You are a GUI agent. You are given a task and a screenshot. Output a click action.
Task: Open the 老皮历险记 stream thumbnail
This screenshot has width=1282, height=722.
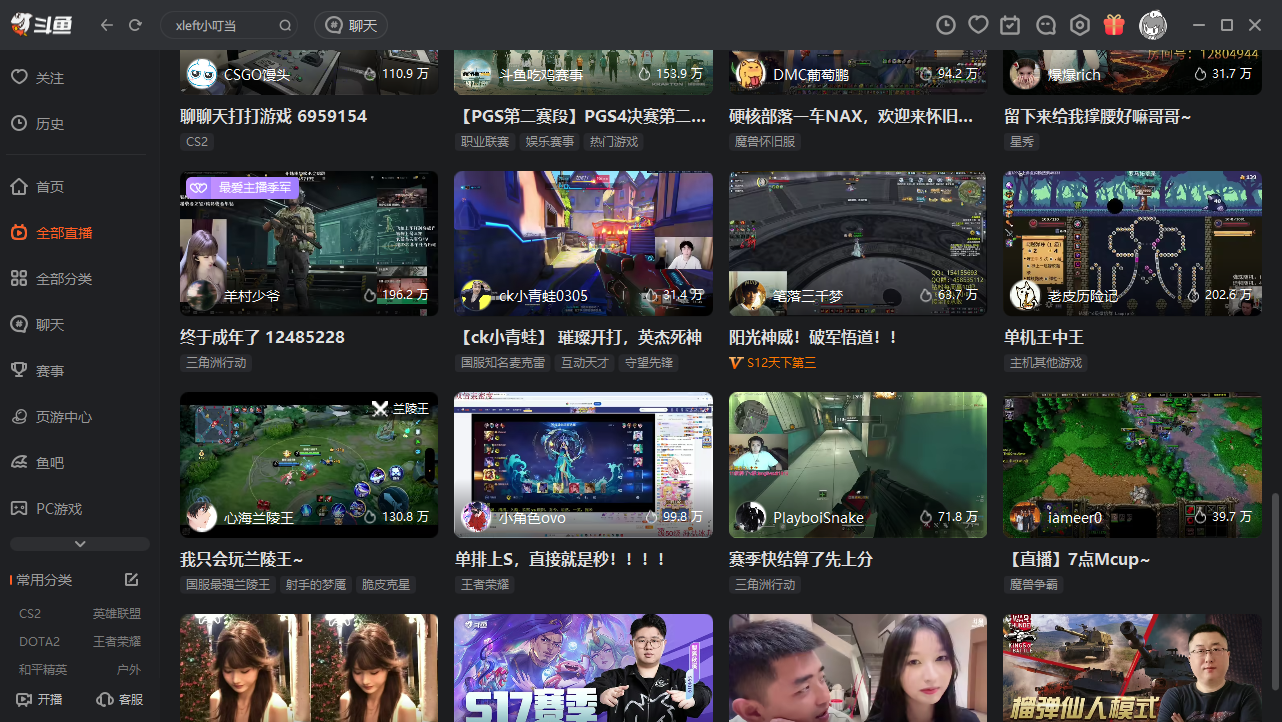(1132, 243)
